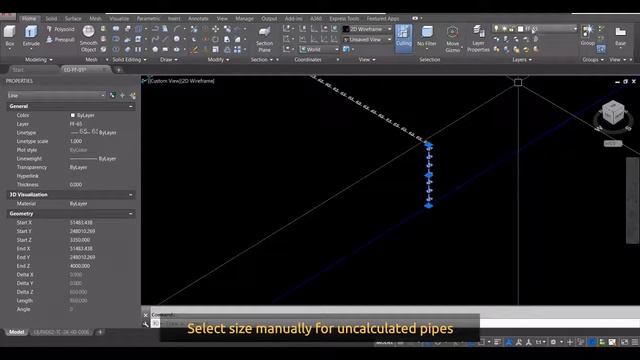Expand the Draw panel
The height and width of the screenshot is (360, 640).
tap(169, 60)
